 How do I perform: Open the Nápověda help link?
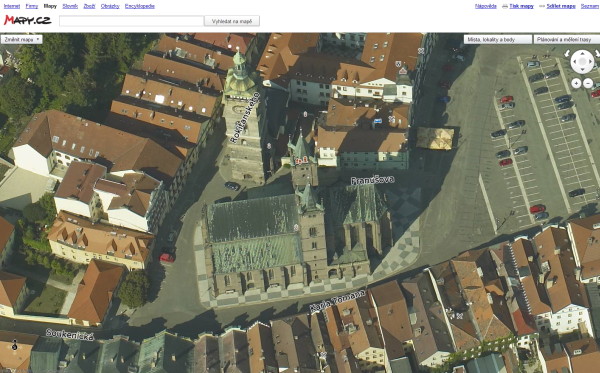coord(486,6)
